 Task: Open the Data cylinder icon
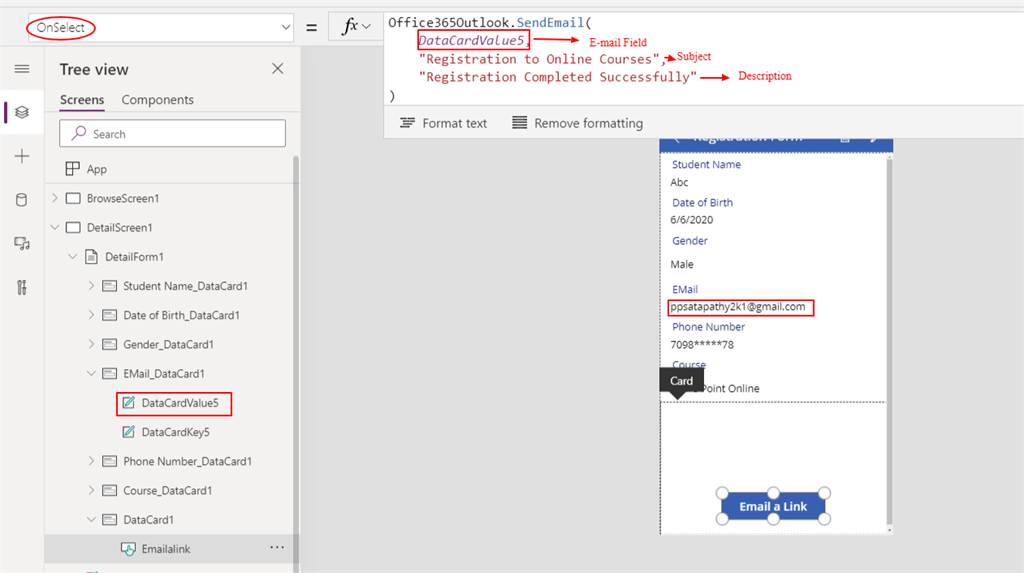tap(22, 199)
